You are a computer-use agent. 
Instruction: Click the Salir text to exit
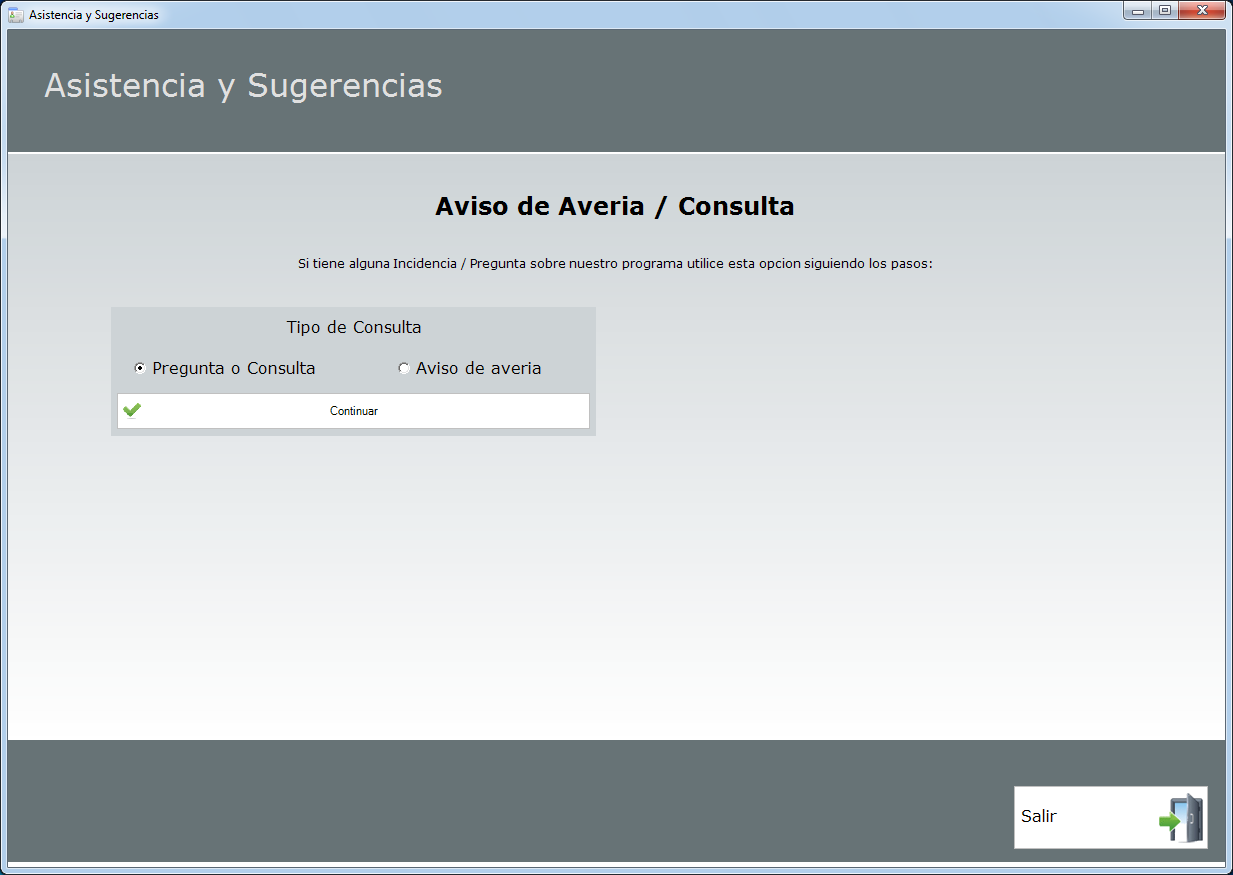pyautogui.click(x=1038, y=816)
